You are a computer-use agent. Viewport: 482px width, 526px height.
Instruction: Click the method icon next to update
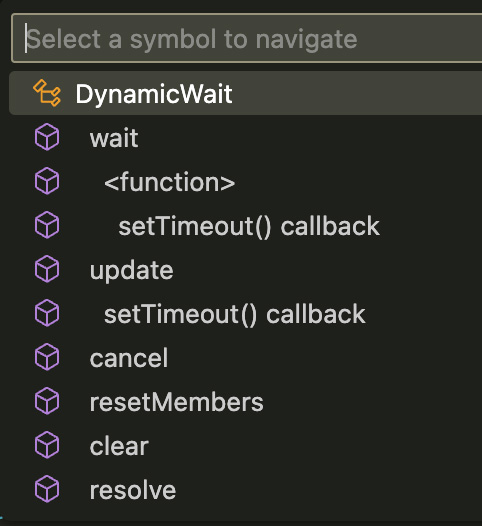(x=47, y=269)
